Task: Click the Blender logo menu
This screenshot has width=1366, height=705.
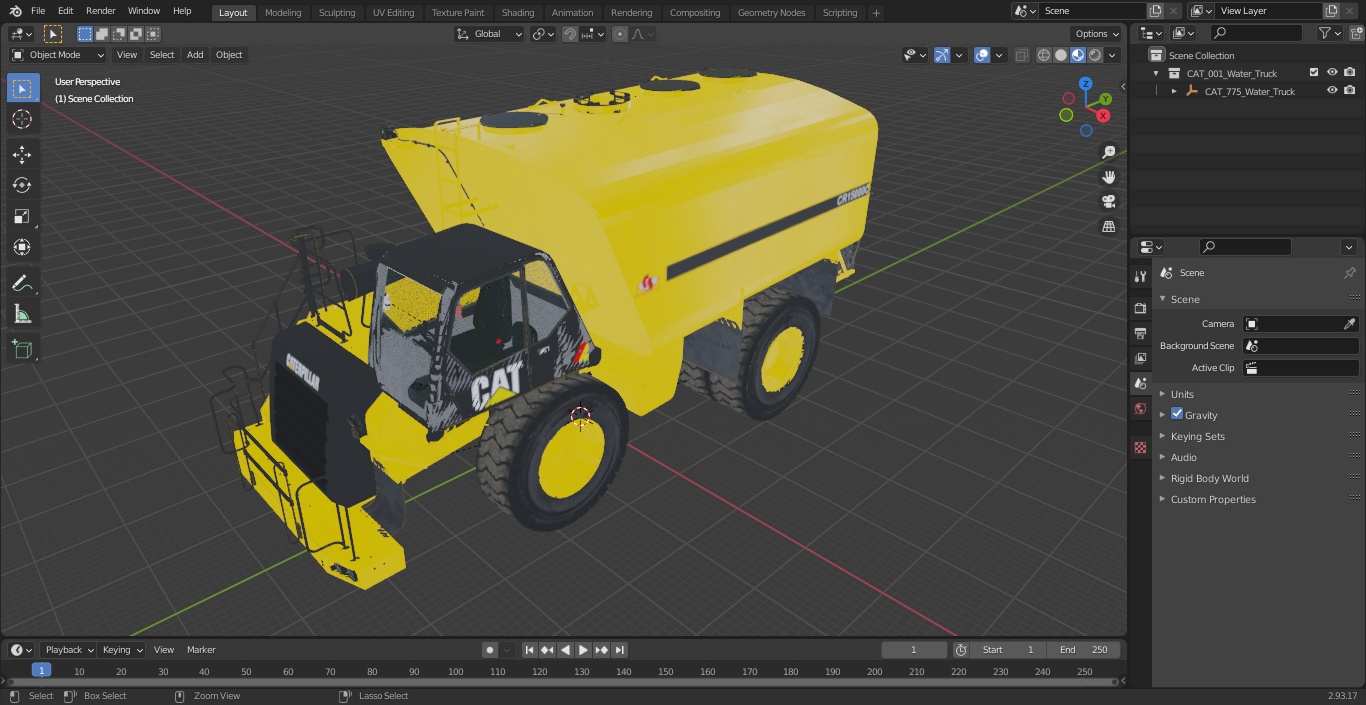Action: 15,11
